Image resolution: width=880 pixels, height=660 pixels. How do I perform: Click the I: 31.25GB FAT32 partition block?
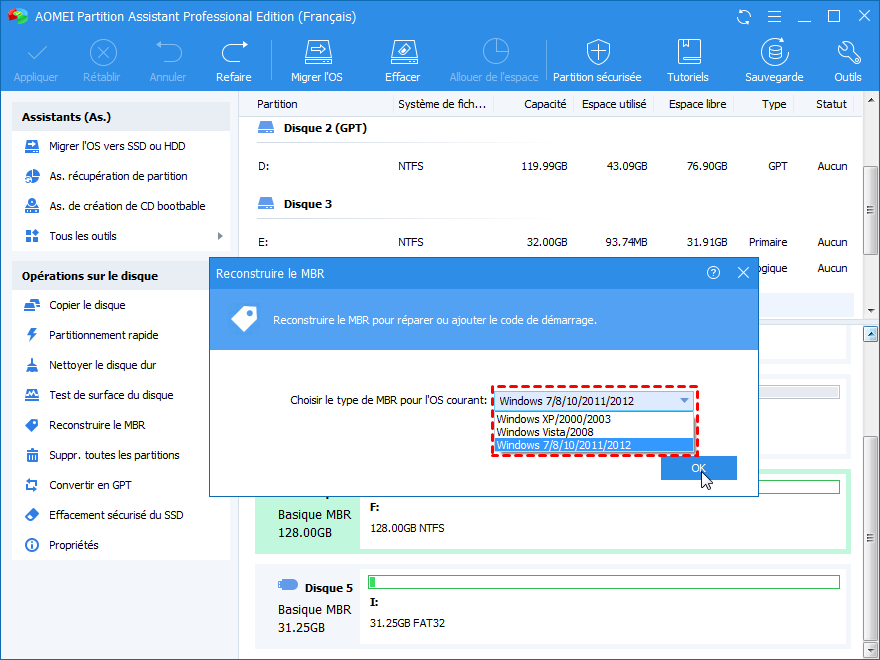[x=603, y=606]
